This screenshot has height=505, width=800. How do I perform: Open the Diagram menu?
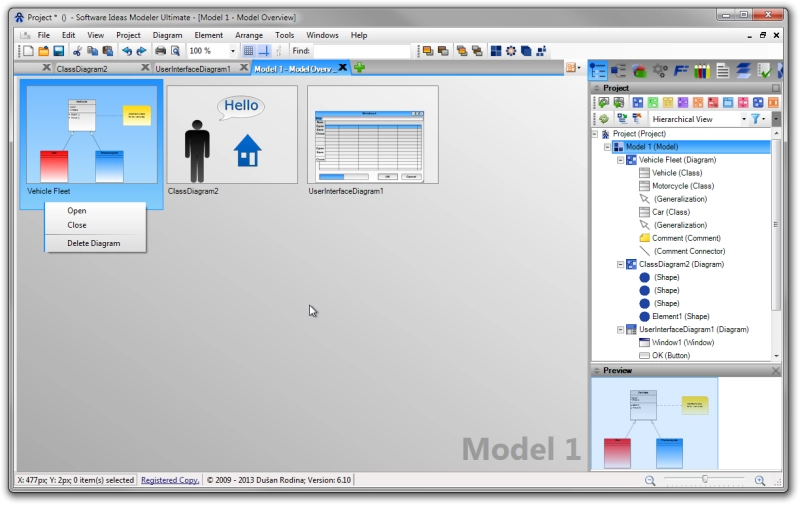click(167, 35)
